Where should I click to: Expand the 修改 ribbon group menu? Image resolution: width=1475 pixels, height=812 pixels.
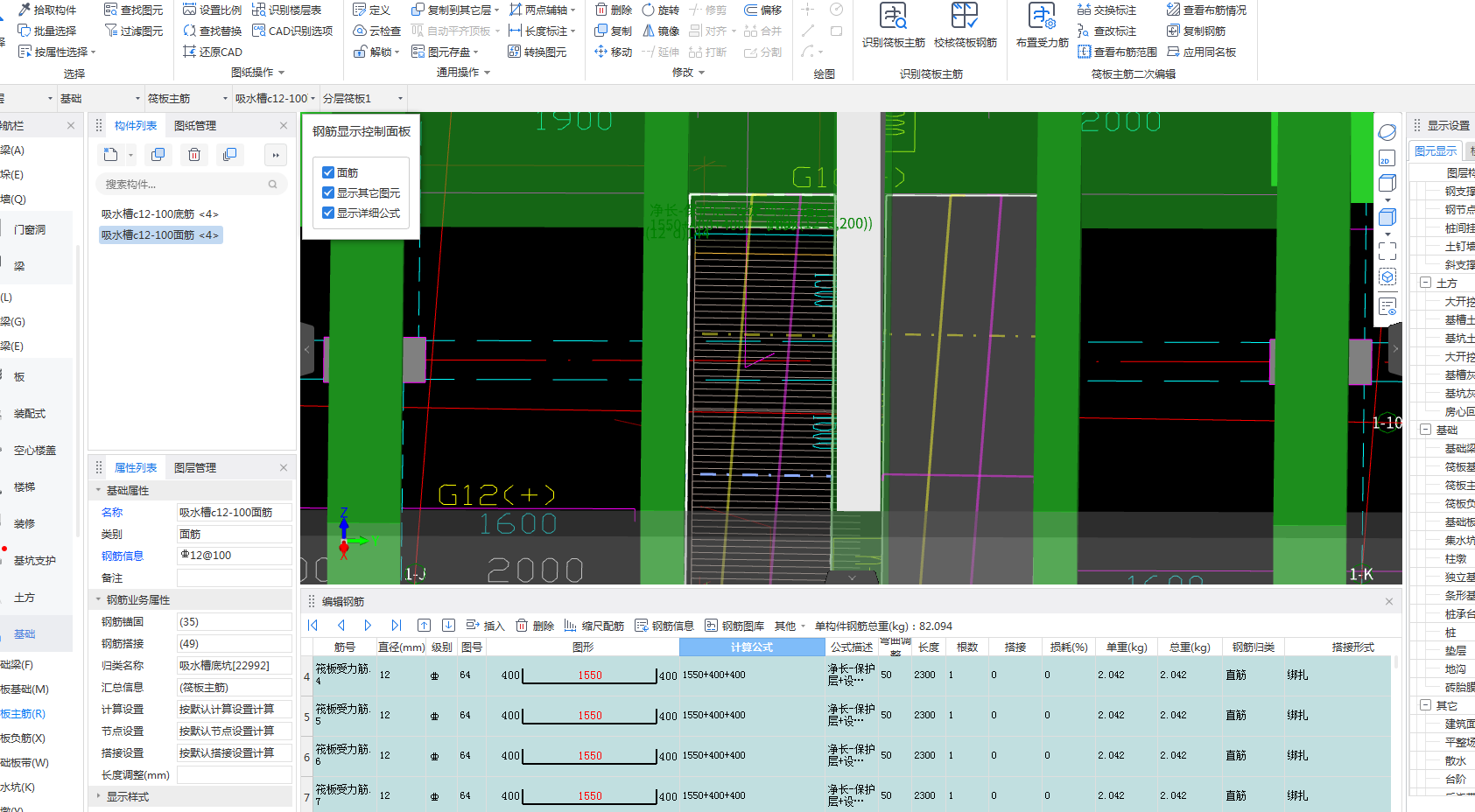[688, 73]
